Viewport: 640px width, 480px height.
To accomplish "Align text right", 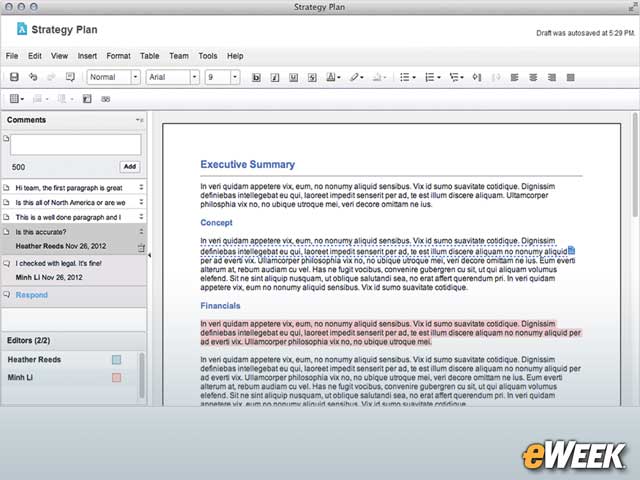I will [x=552, y=78].
